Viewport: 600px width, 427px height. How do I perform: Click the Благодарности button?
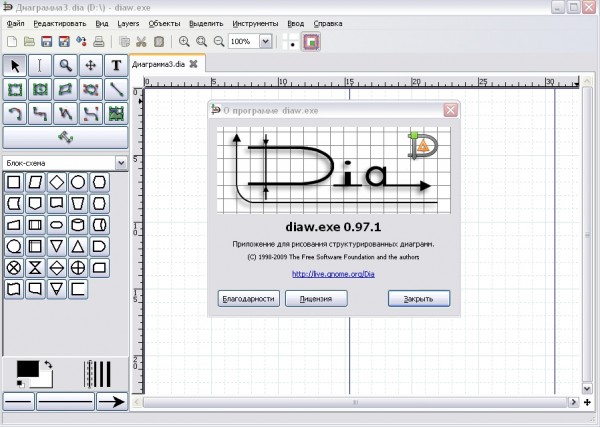point(249,299)
